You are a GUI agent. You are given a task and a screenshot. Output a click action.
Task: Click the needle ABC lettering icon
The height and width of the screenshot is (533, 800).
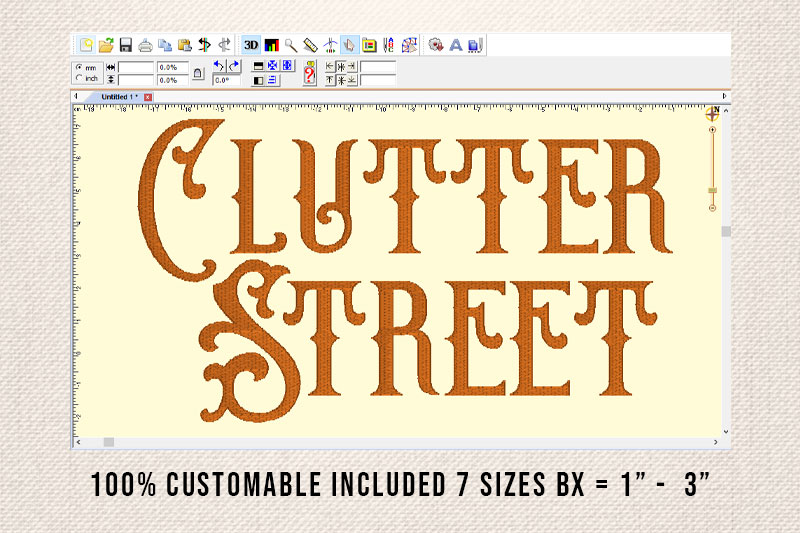pyautogui.click(x=389, y=45)
